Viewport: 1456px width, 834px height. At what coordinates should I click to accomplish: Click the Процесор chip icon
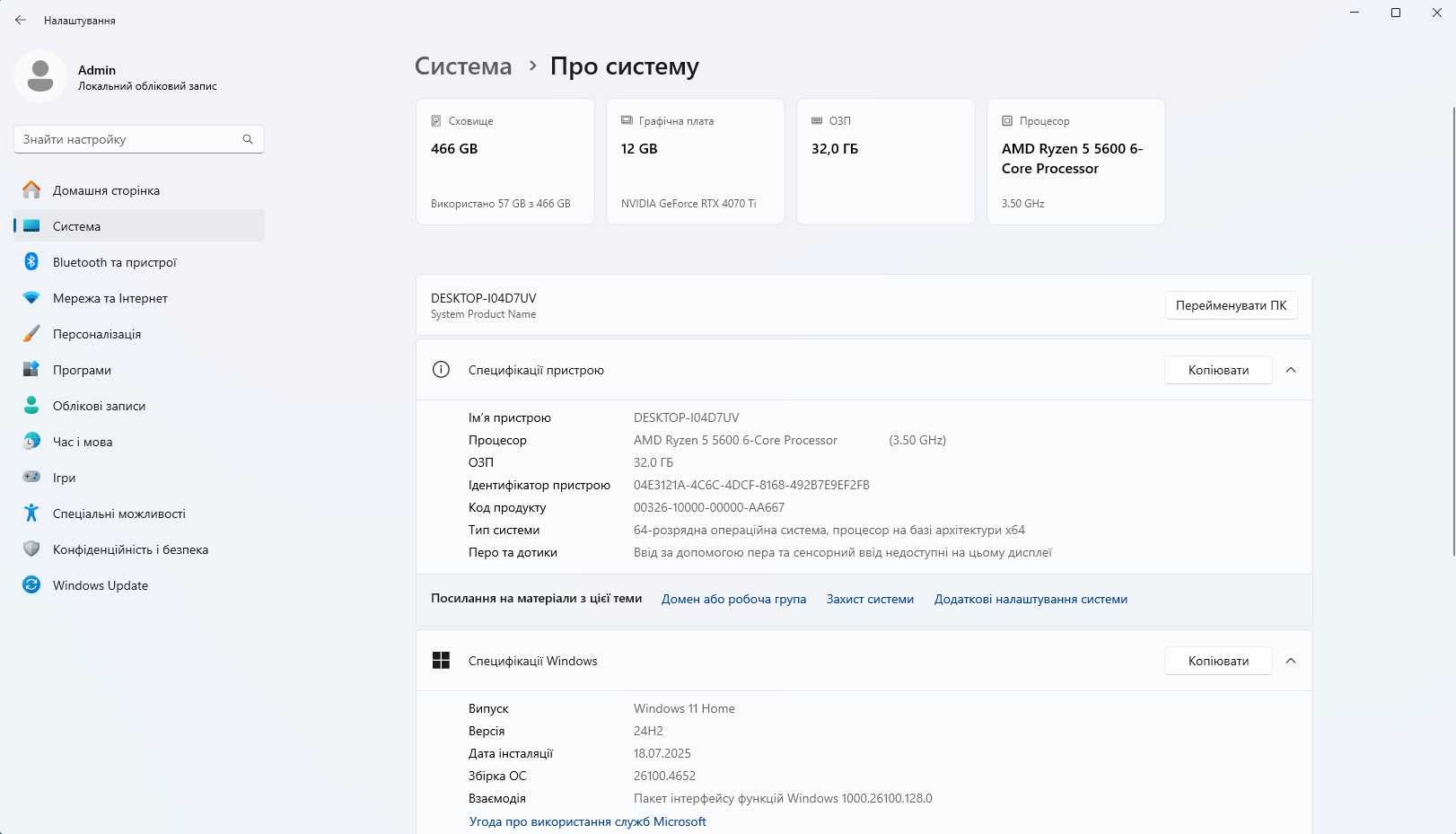1007,120
